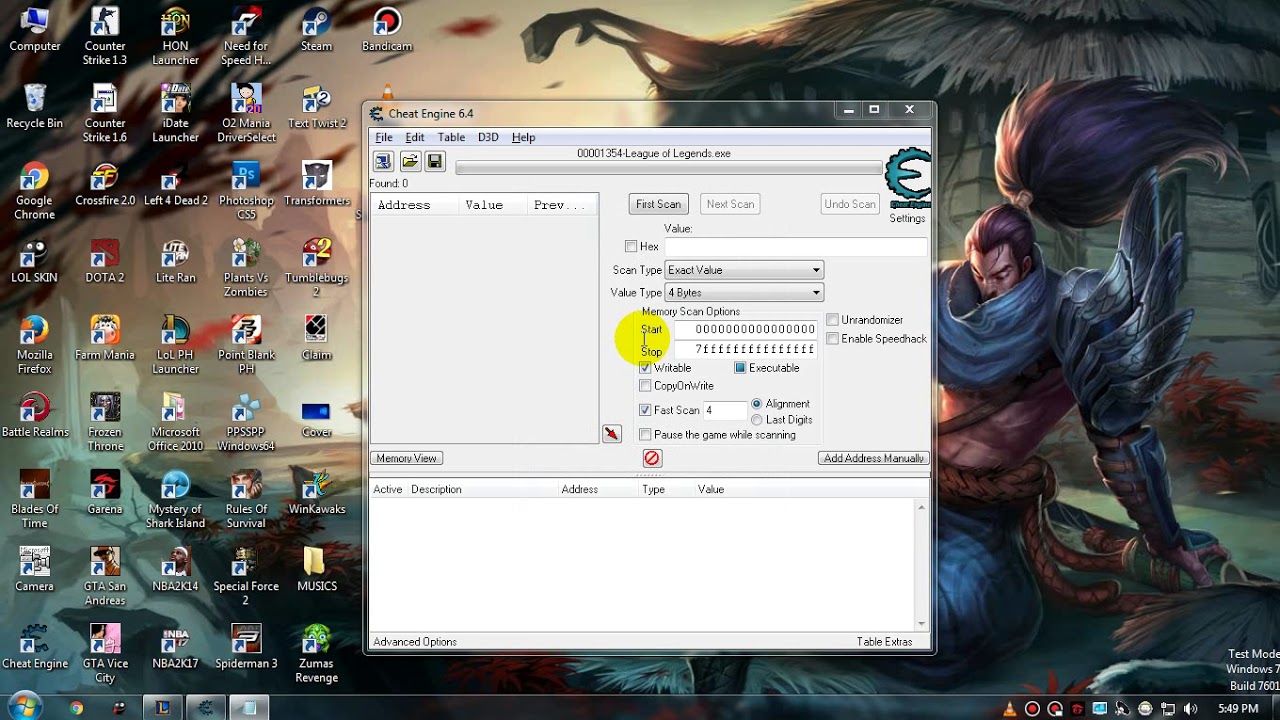Viewport: 1280px width, 720px height.
Task: Open the Edit menu
Action: pos(415,137)
